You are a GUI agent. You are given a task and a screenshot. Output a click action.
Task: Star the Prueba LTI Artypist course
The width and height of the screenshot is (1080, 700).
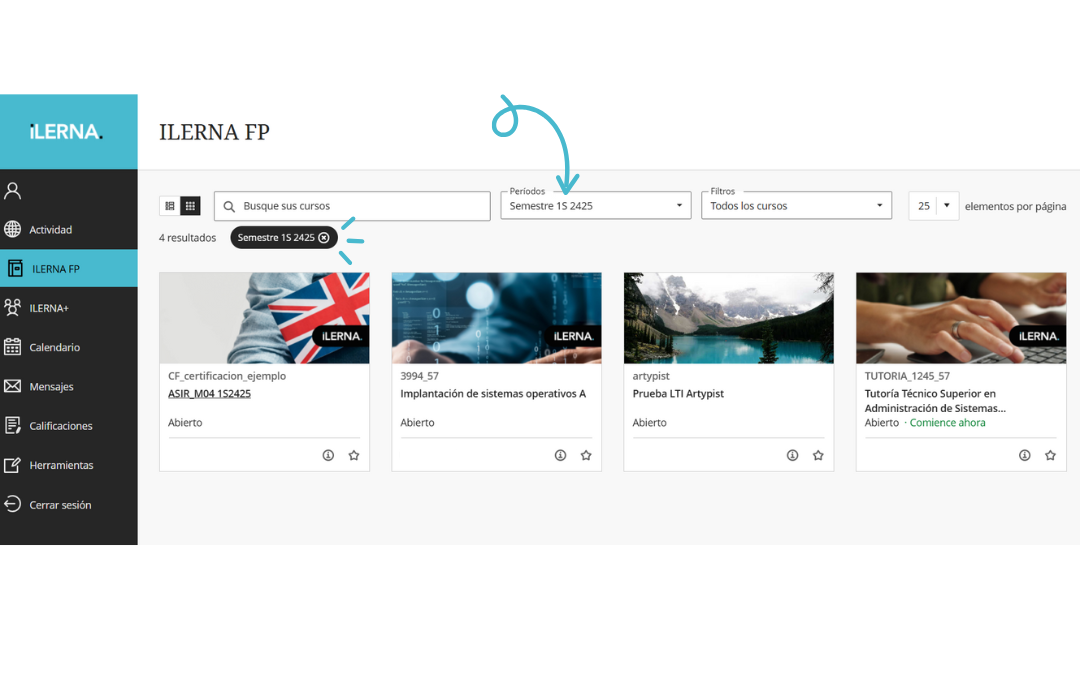818,455
